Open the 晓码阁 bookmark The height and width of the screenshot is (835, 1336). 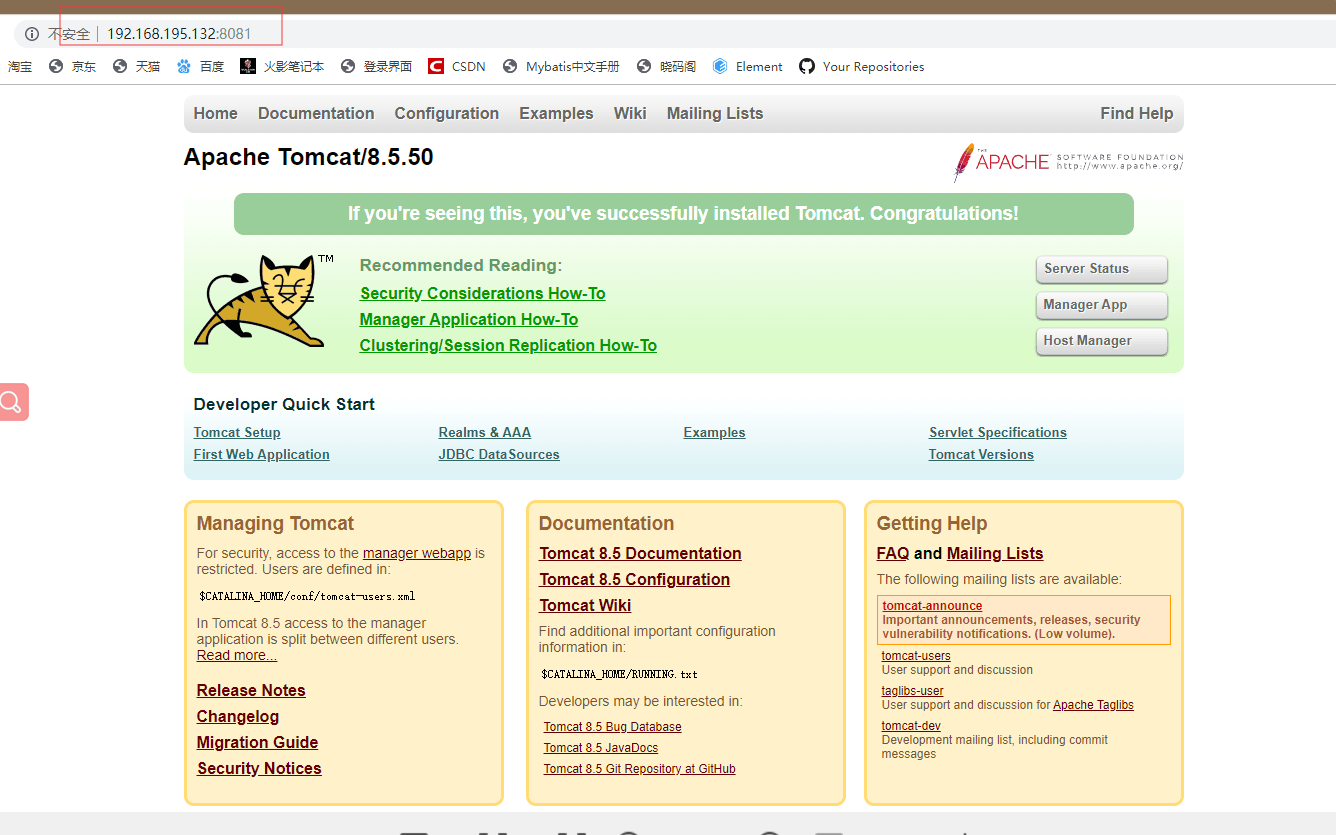click(667, 67)
